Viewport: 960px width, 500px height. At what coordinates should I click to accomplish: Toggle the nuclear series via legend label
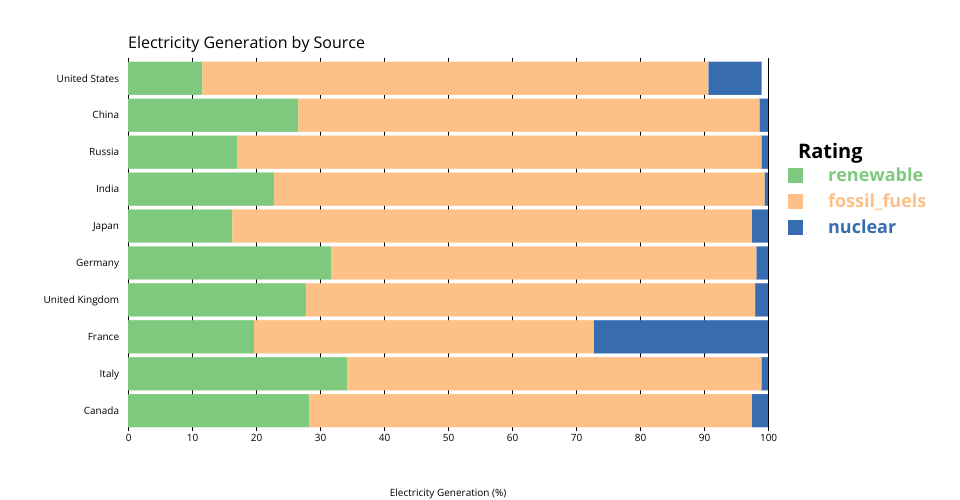pos(861,227)
